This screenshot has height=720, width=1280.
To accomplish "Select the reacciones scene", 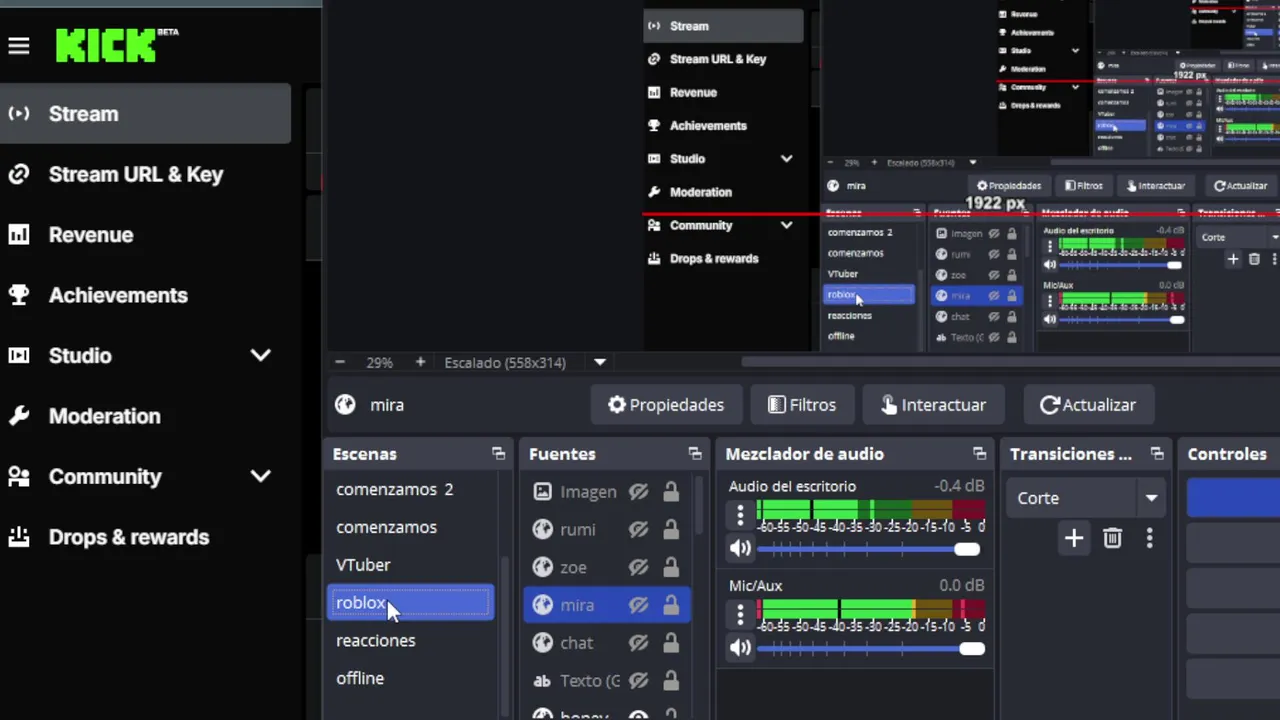I will pyautogui.click(x=410, y=641).
